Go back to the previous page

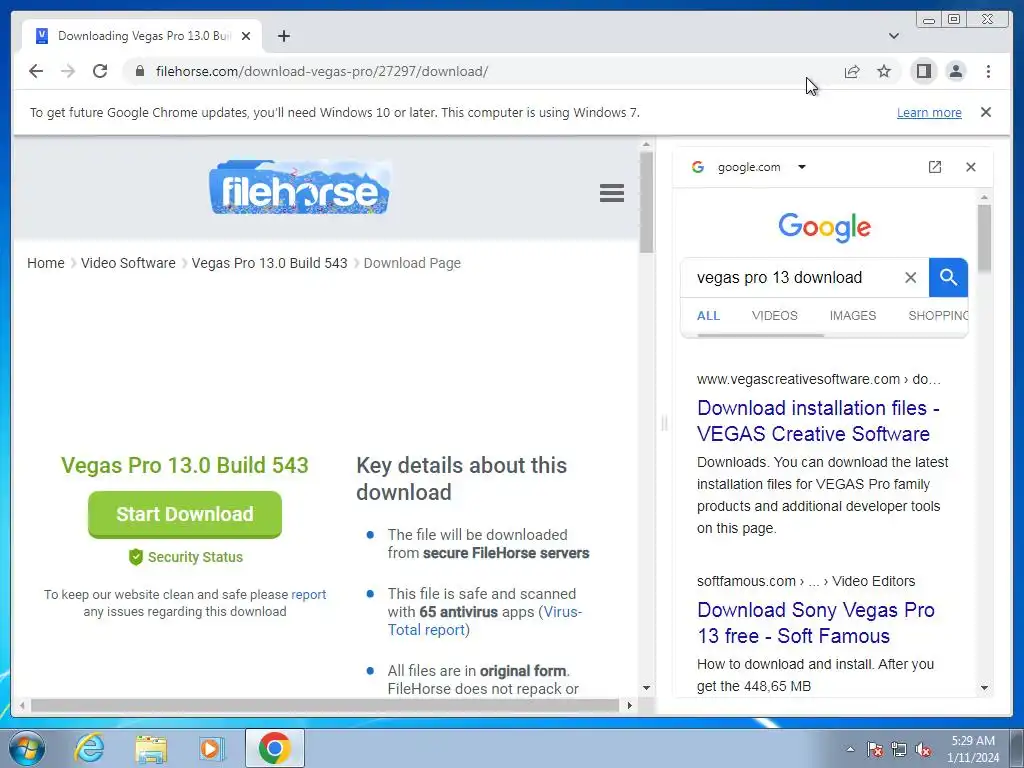36,71
